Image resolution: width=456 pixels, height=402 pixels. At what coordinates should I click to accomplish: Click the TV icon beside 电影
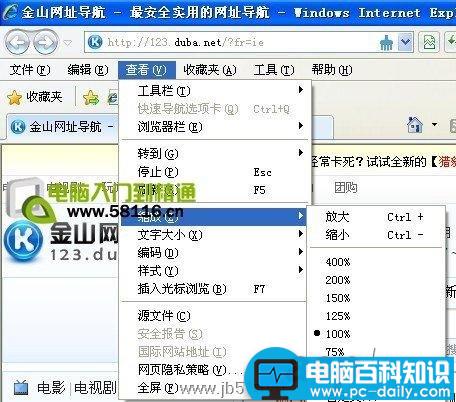(21, 388)
